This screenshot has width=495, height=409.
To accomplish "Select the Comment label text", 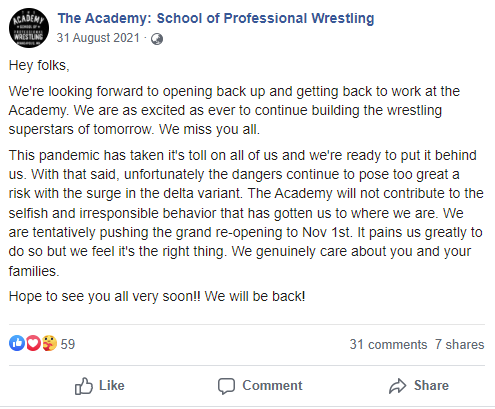I will tap(272, 386).
